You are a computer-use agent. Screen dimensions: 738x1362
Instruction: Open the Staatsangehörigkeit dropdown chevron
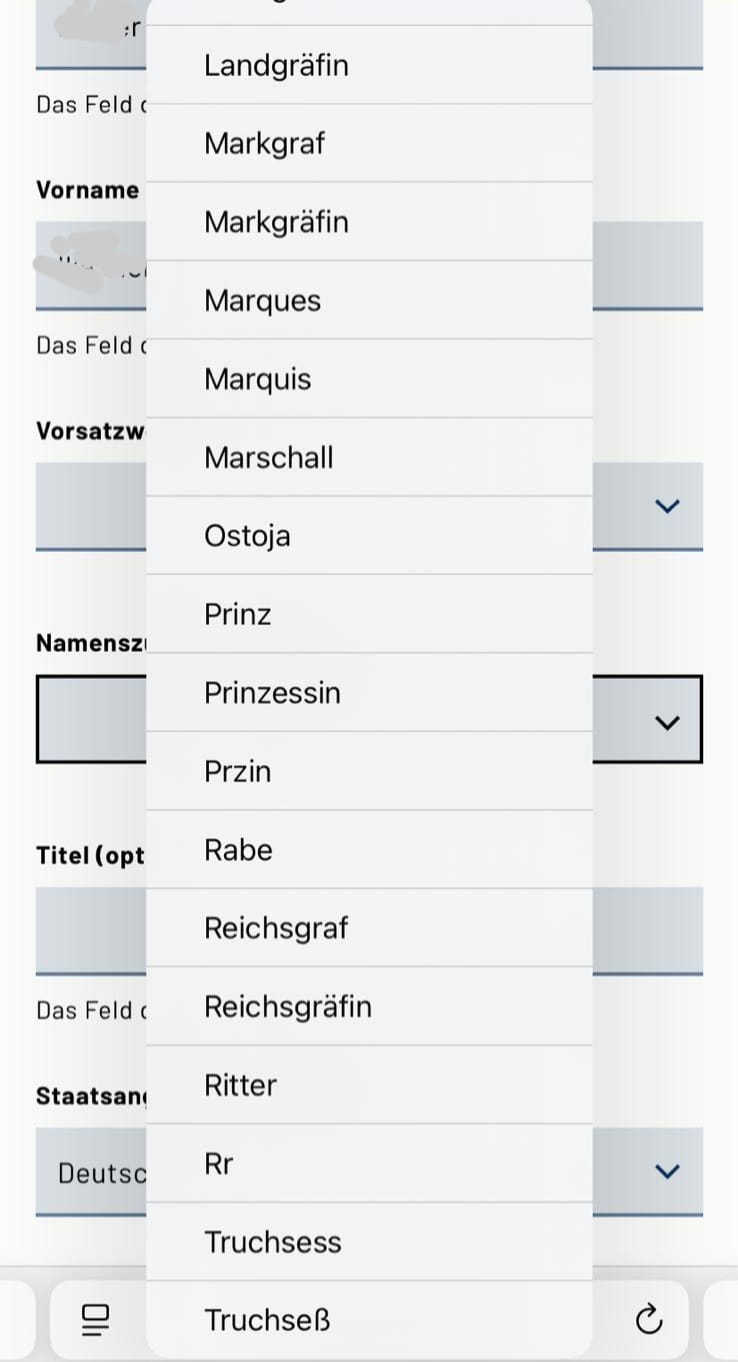tap(666, 1171)
